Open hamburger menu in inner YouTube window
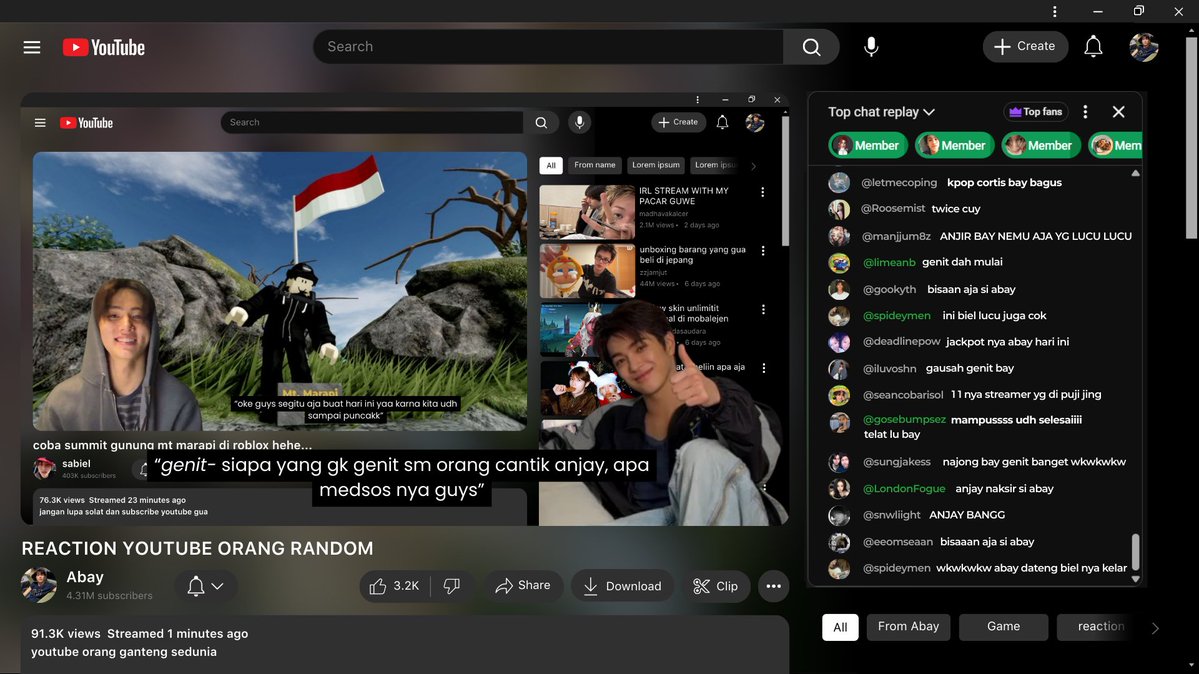The width and height of the screenshot is (1199, 674). point(40,122)
